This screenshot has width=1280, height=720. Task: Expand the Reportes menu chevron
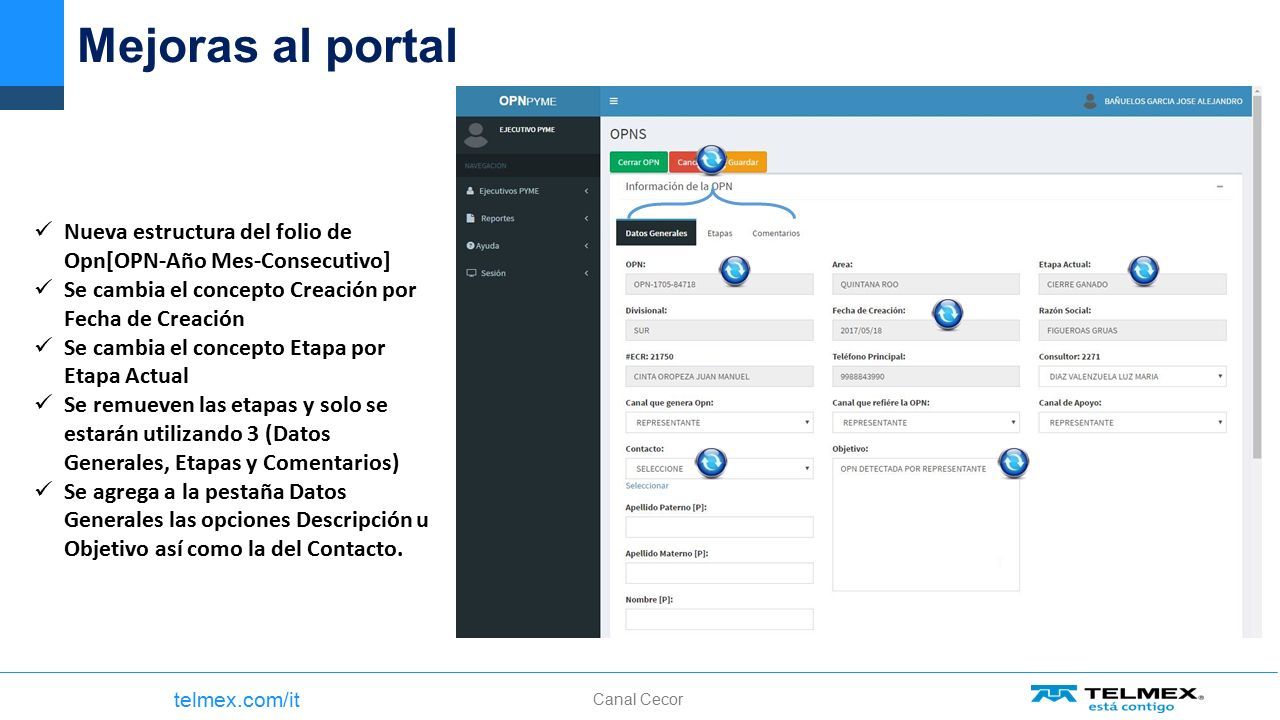[x=586, y=218]
